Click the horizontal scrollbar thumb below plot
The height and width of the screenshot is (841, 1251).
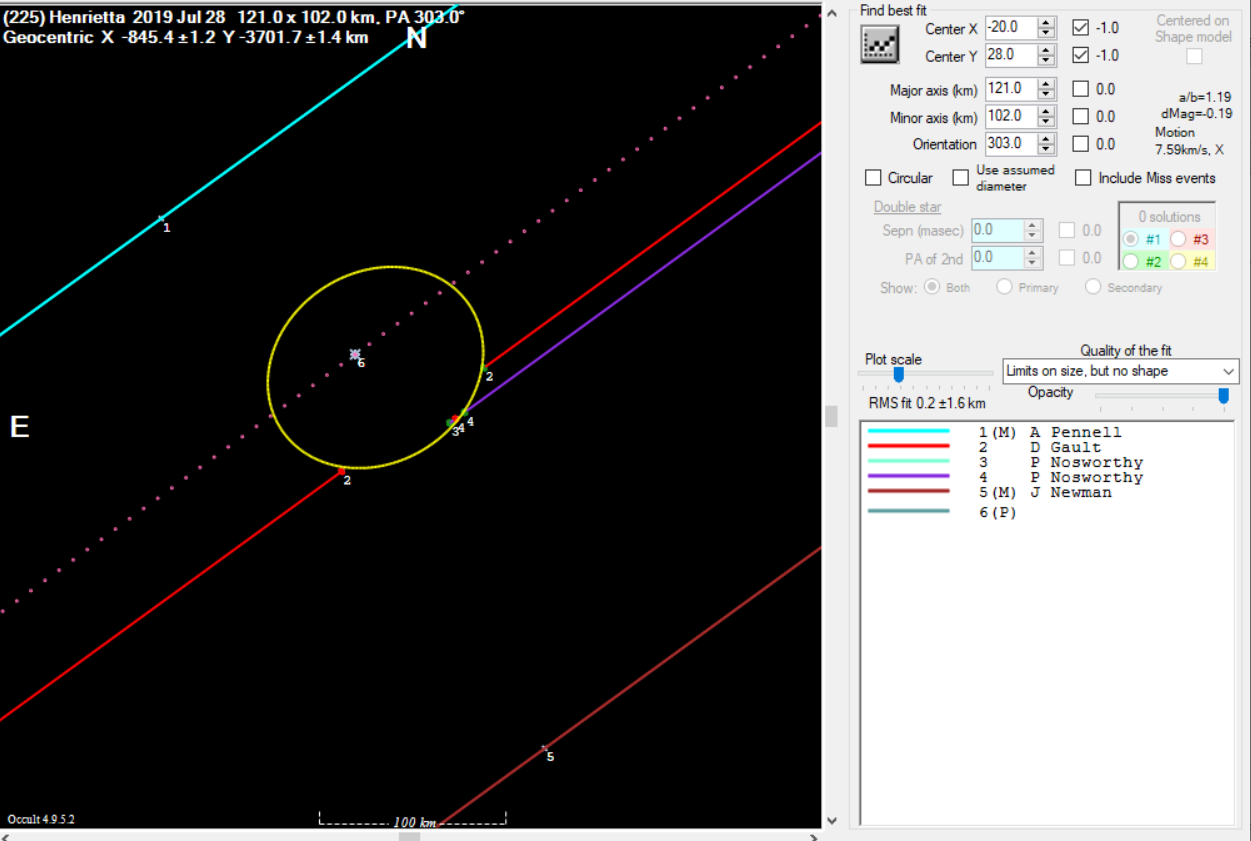(x=410, y=836)
